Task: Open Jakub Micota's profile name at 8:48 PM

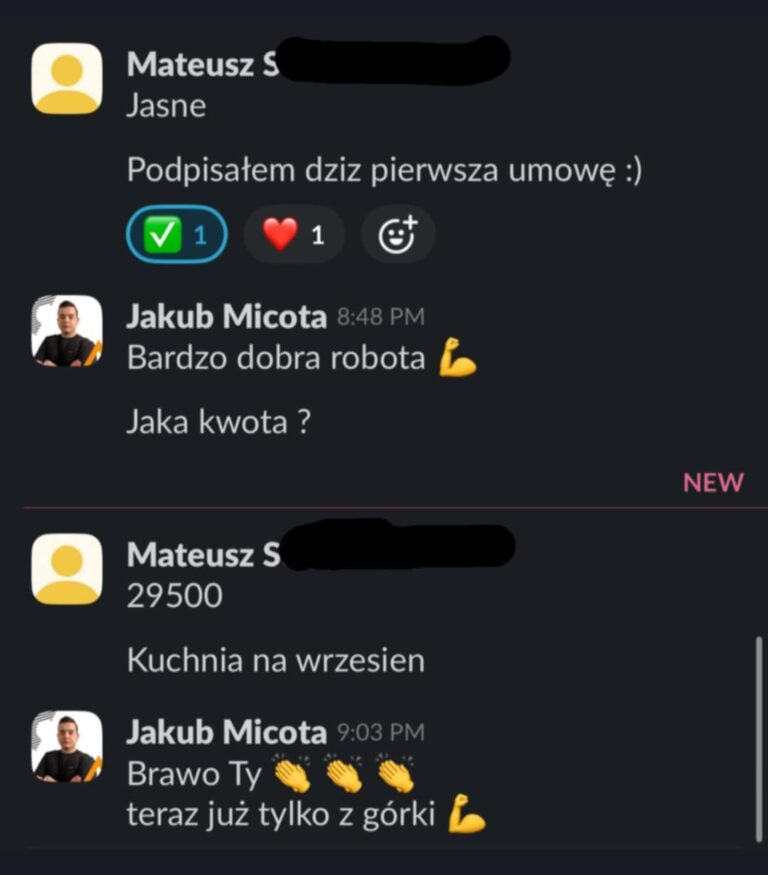Action: coord(226,316)
